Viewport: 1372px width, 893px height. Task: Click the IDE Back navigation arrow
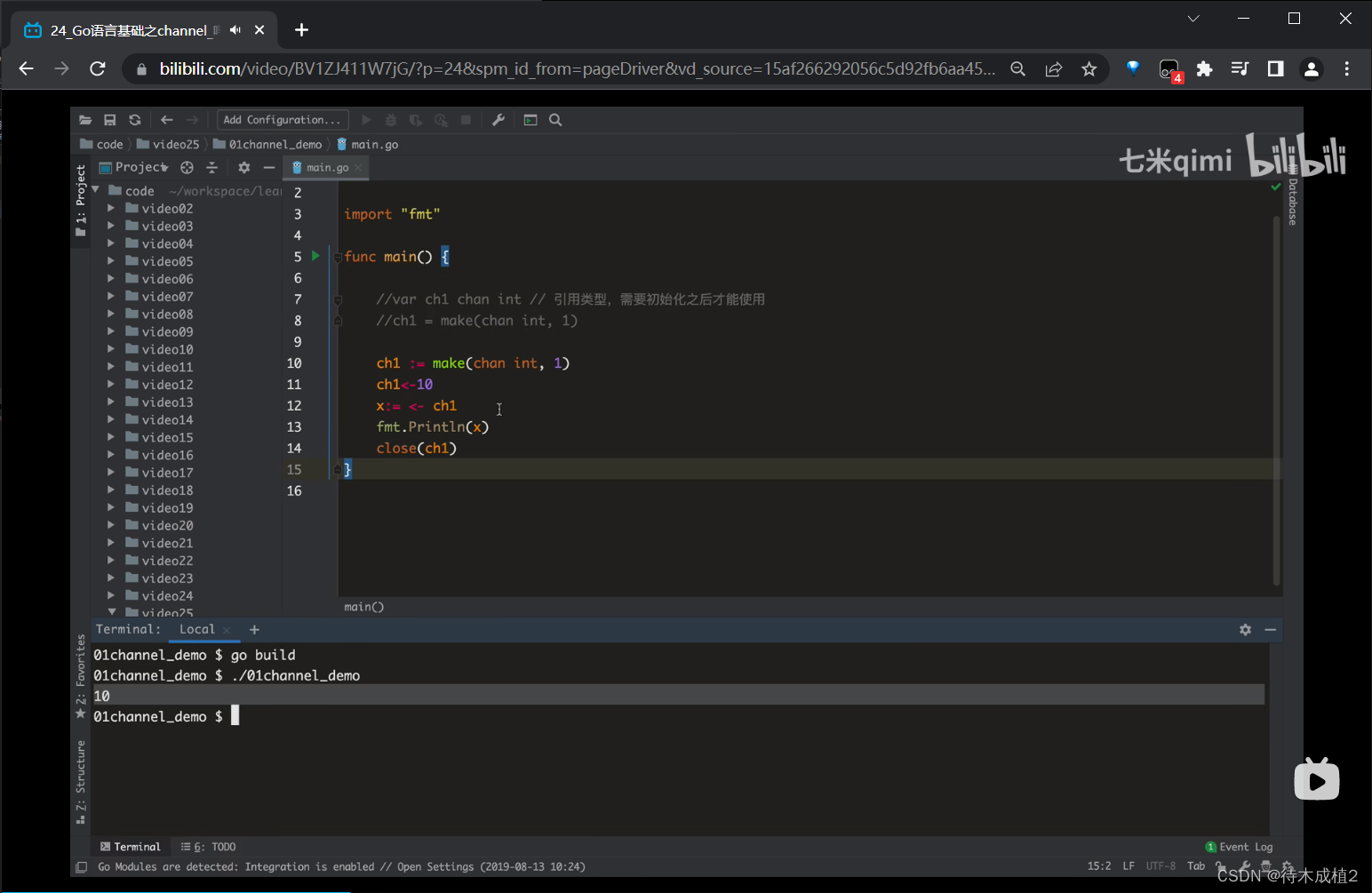[167, 120]
